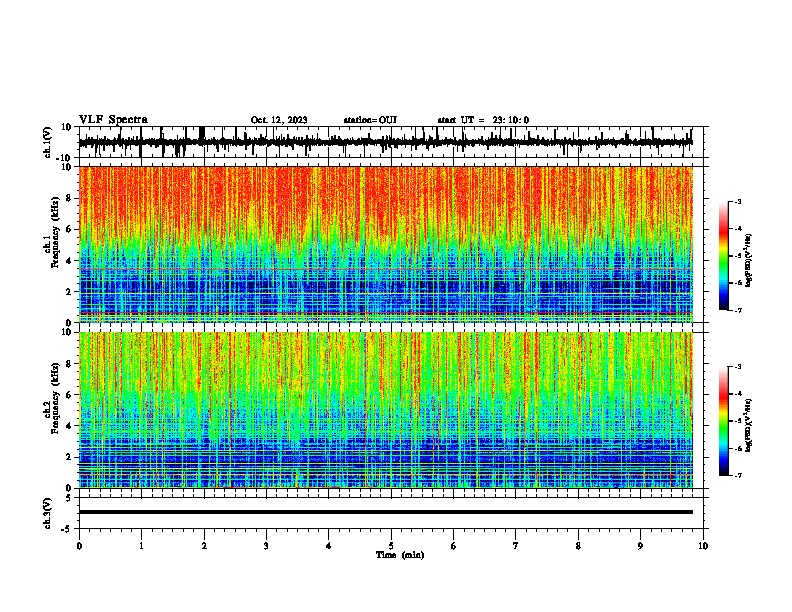Image resolution: width=792 pixels, height=612 pixels.
Task: Click time-axis tick label "3"
Action: (x=266, y=546)
